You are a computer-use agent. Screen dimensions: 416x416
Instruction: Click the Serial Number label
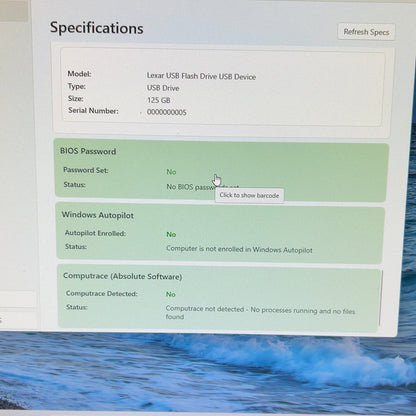point(93,111)
